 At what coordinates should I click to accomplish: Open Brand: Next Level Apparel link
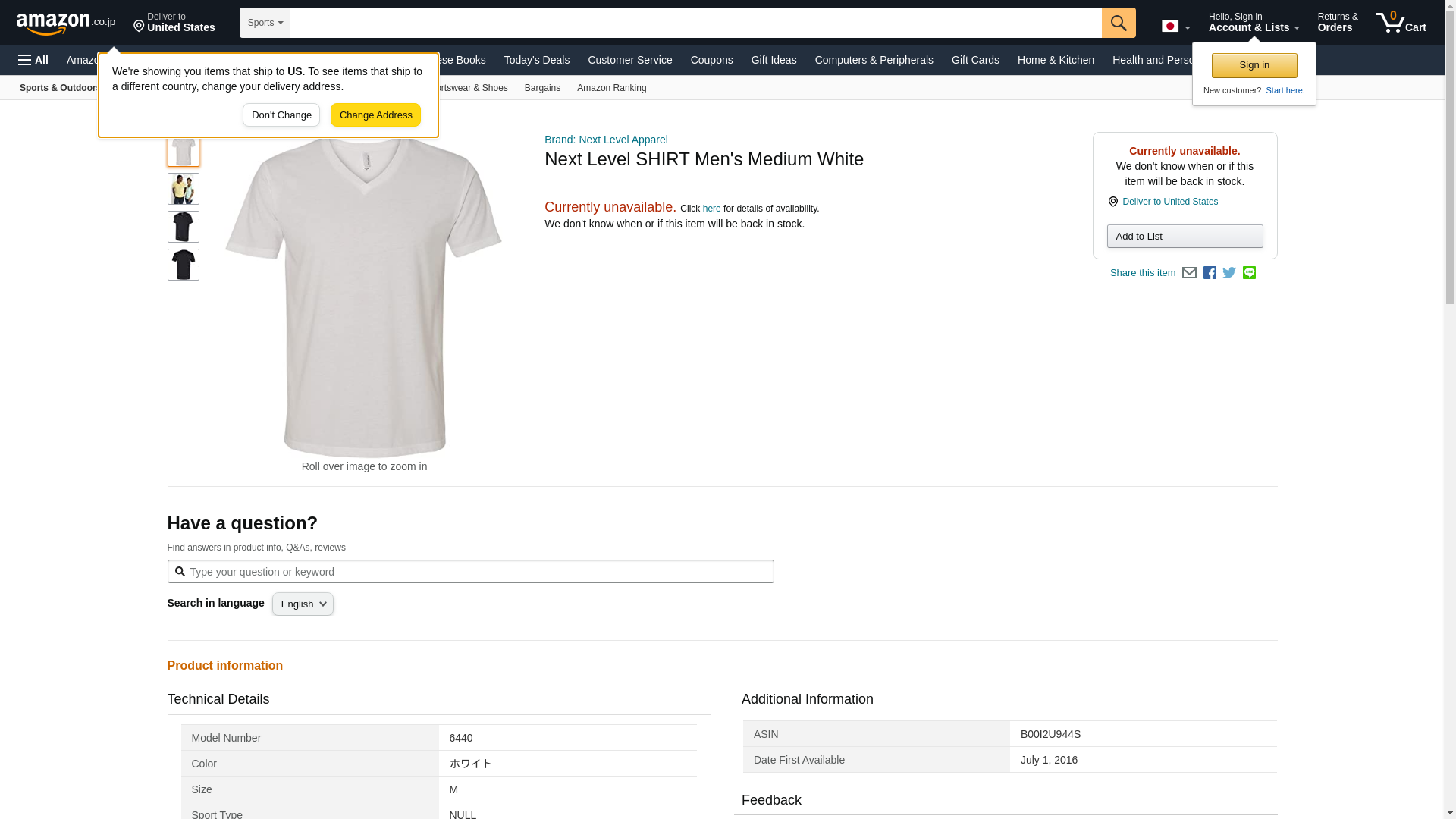606,140
